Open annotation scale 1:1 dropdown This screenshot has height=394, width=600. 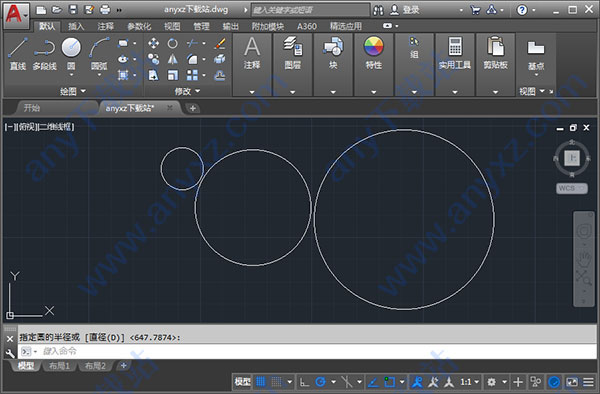pyautogui.click(x=470, y=381)
